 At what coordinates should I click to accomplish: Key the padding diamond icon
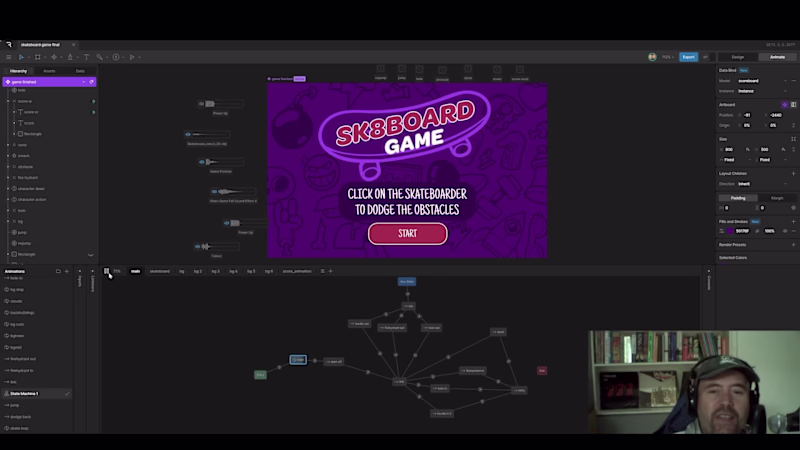[x=793, y=208]
